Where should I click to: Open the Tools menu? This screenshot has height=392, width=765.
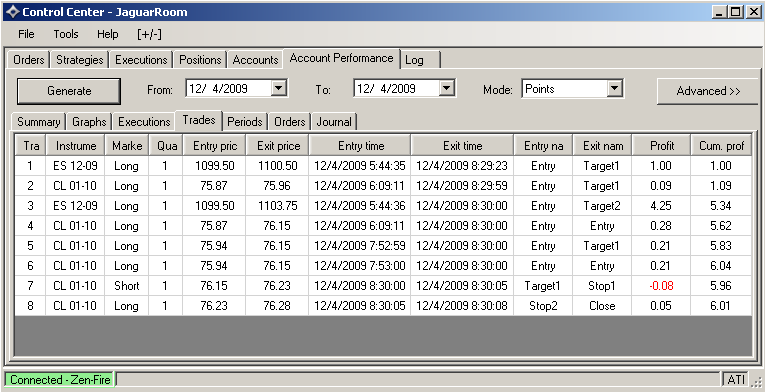[x=66, y=34]
